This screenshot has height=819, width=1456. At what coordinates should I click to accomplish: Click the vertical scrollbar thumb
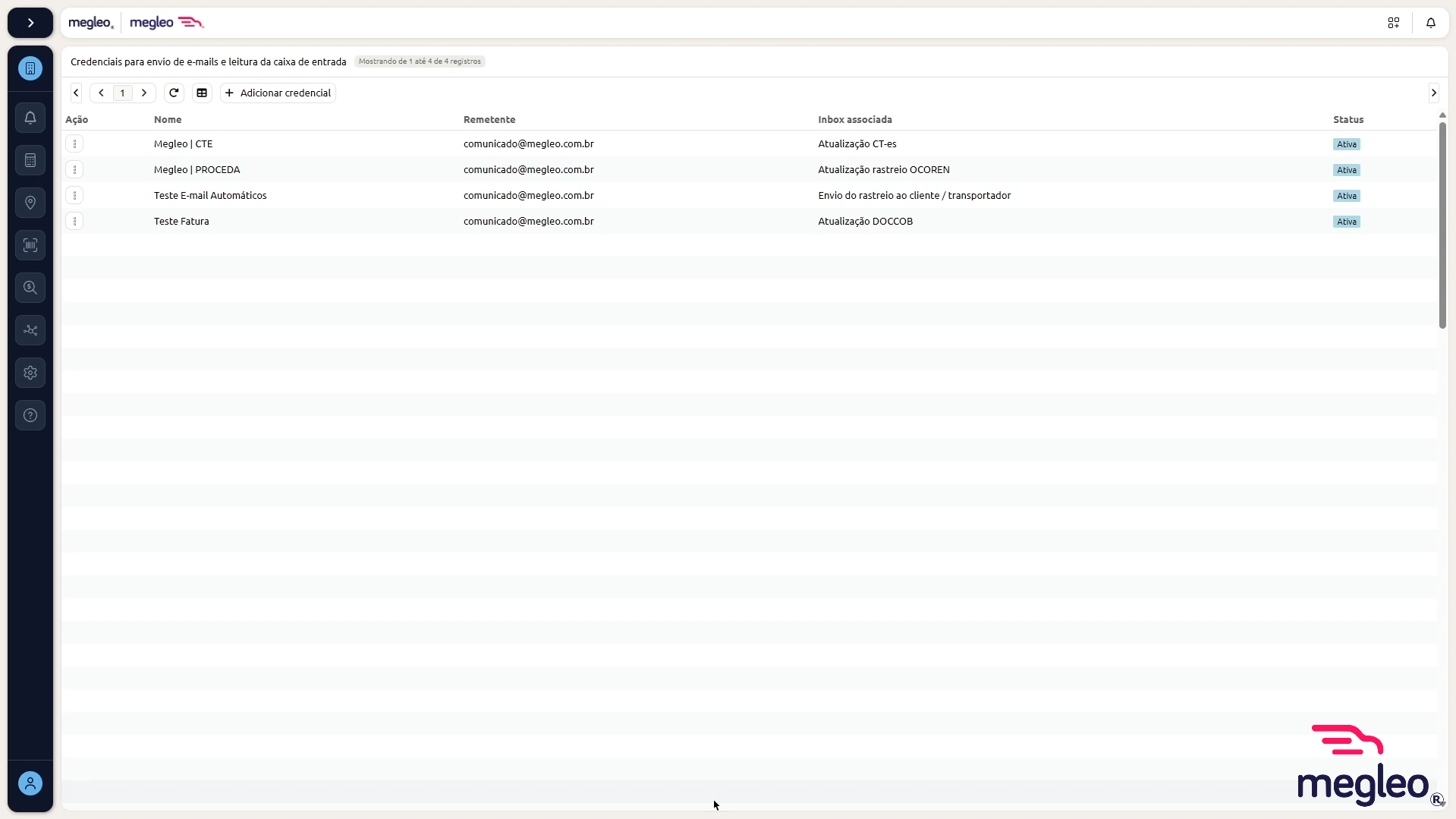click(1442, 225)
